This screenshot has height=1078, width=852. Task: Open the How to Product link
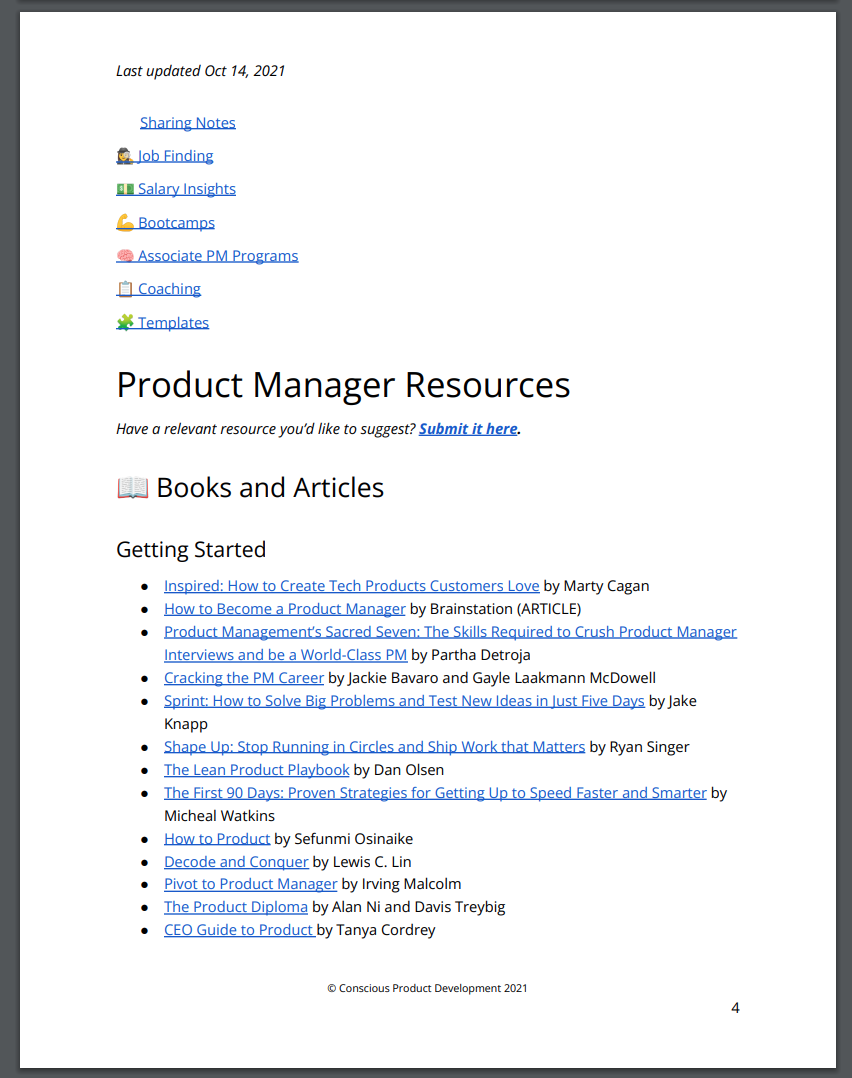pyautogui.click(x=217, y=839)
